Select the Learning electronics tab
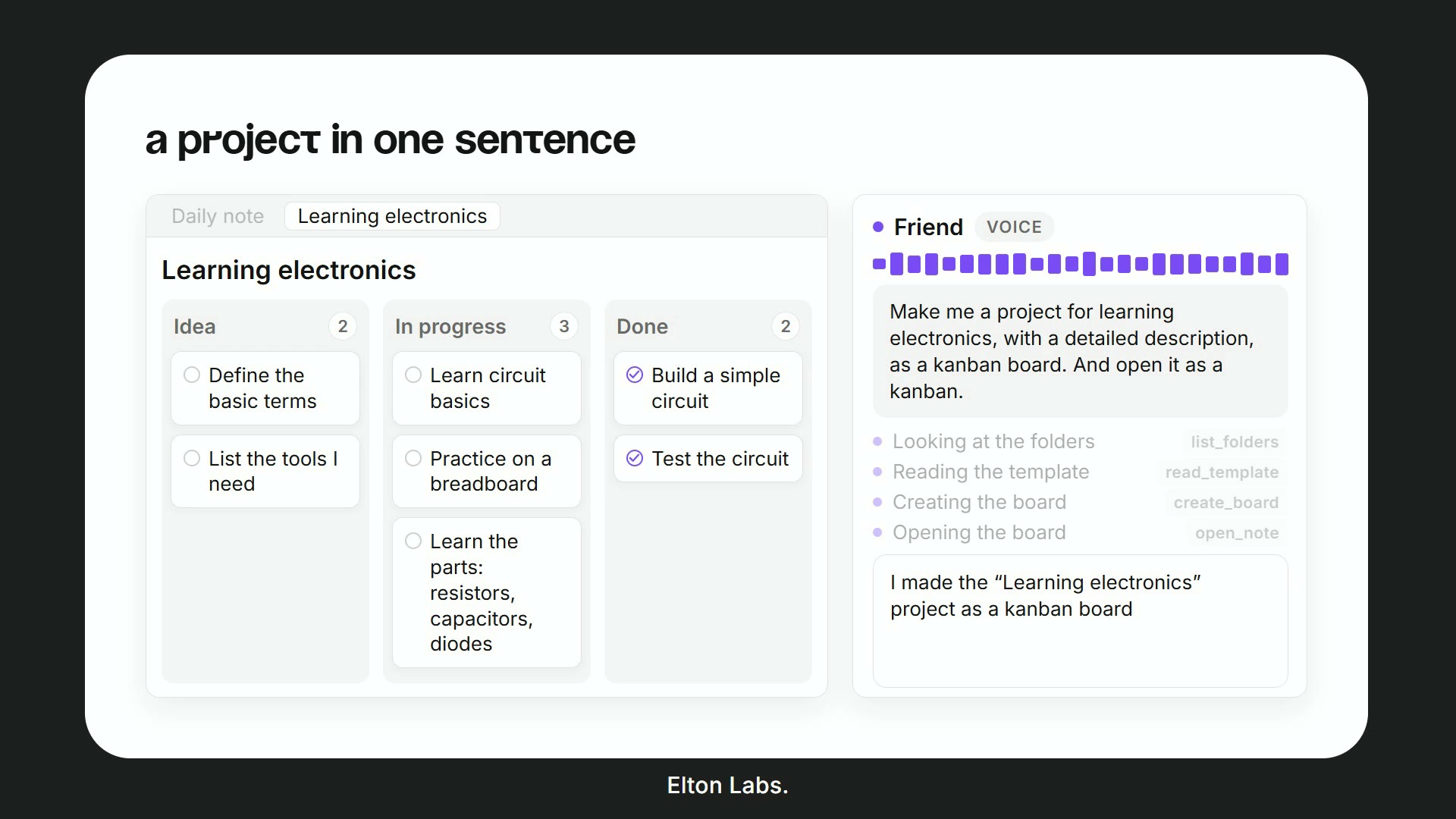 (392, 216)
